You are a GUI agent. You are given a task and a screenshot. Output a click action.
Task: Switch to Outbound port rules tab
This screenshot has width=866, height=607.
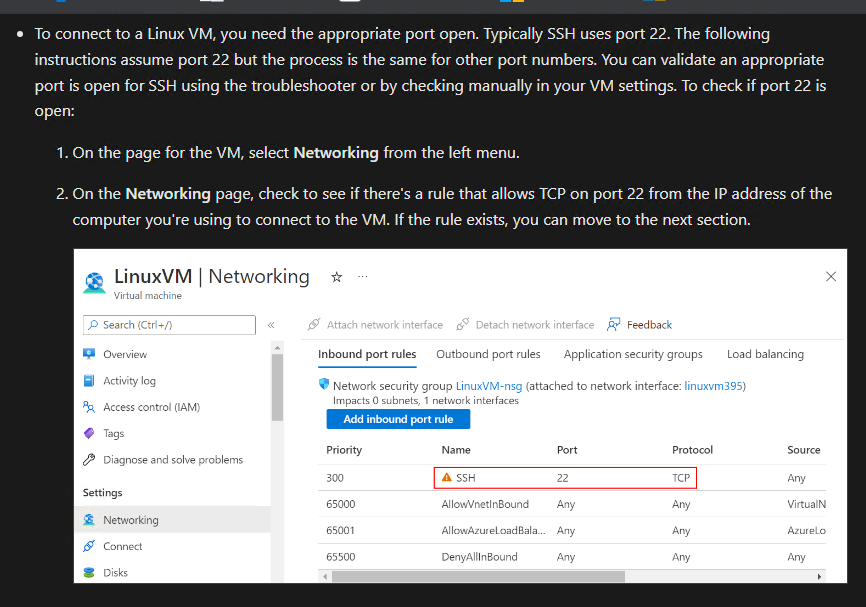[488, 354]
